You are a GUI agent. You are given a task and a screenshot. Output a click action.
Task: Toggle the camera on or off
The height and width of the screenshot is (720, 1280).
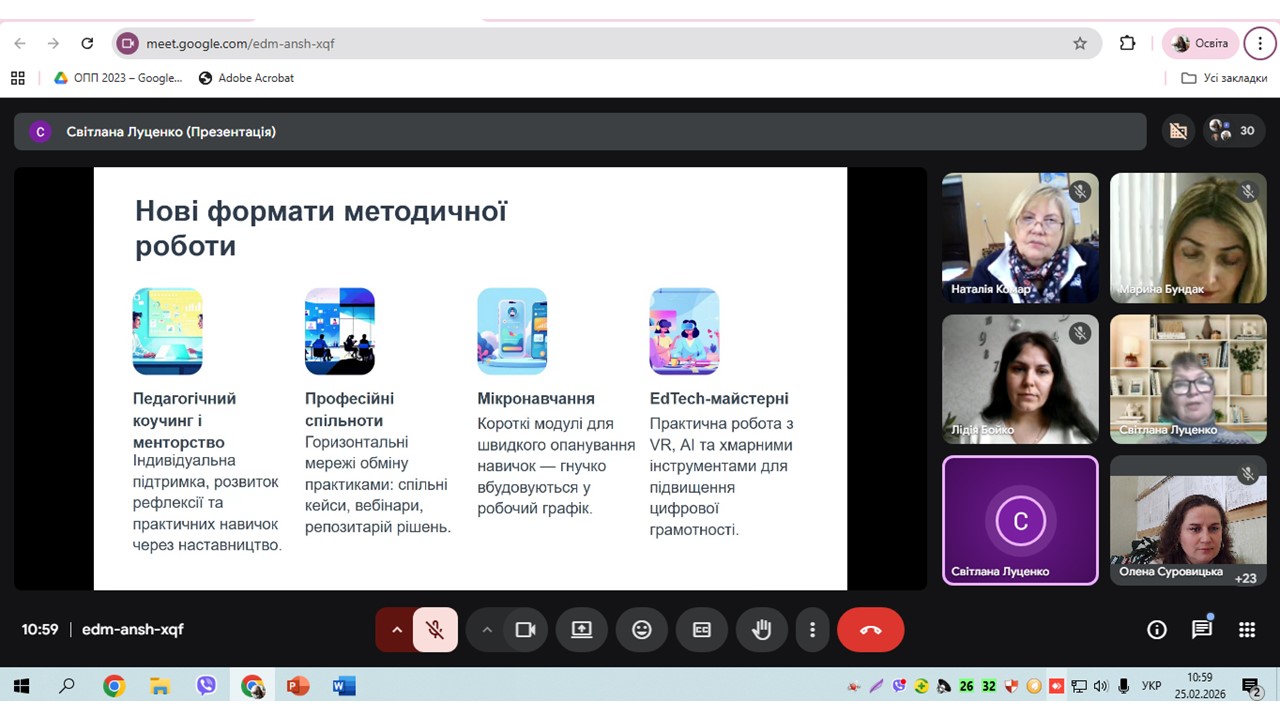(x=525, y=630)
